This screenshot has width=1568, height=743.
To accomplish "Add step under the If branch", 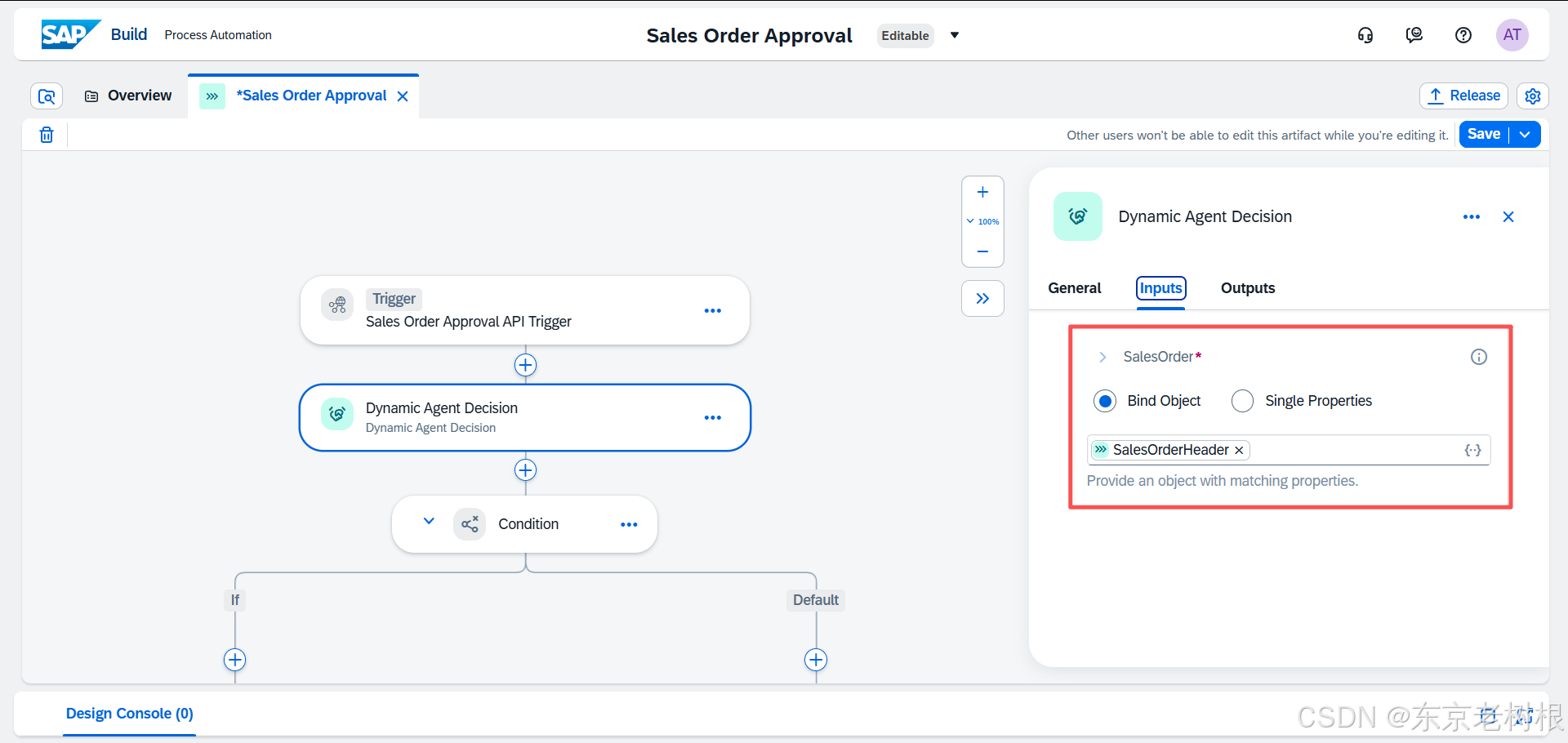I will point(235,660).
